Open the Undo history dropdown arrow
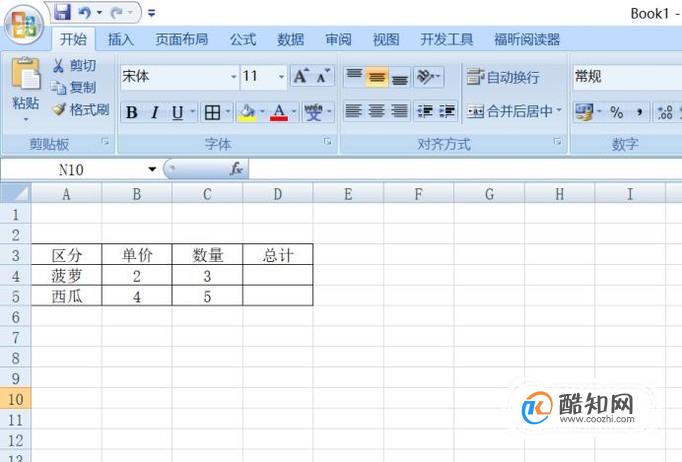This screenshot has width=682, height=462. pyautogui.click(x=99, y=13)
